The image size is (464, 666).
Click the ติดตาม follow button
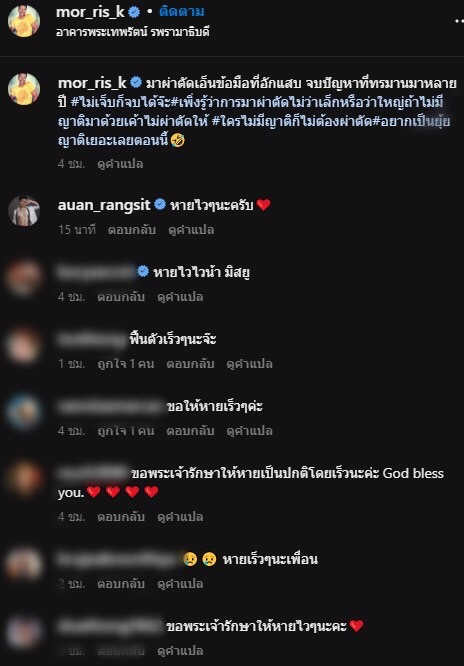(181, 12)
